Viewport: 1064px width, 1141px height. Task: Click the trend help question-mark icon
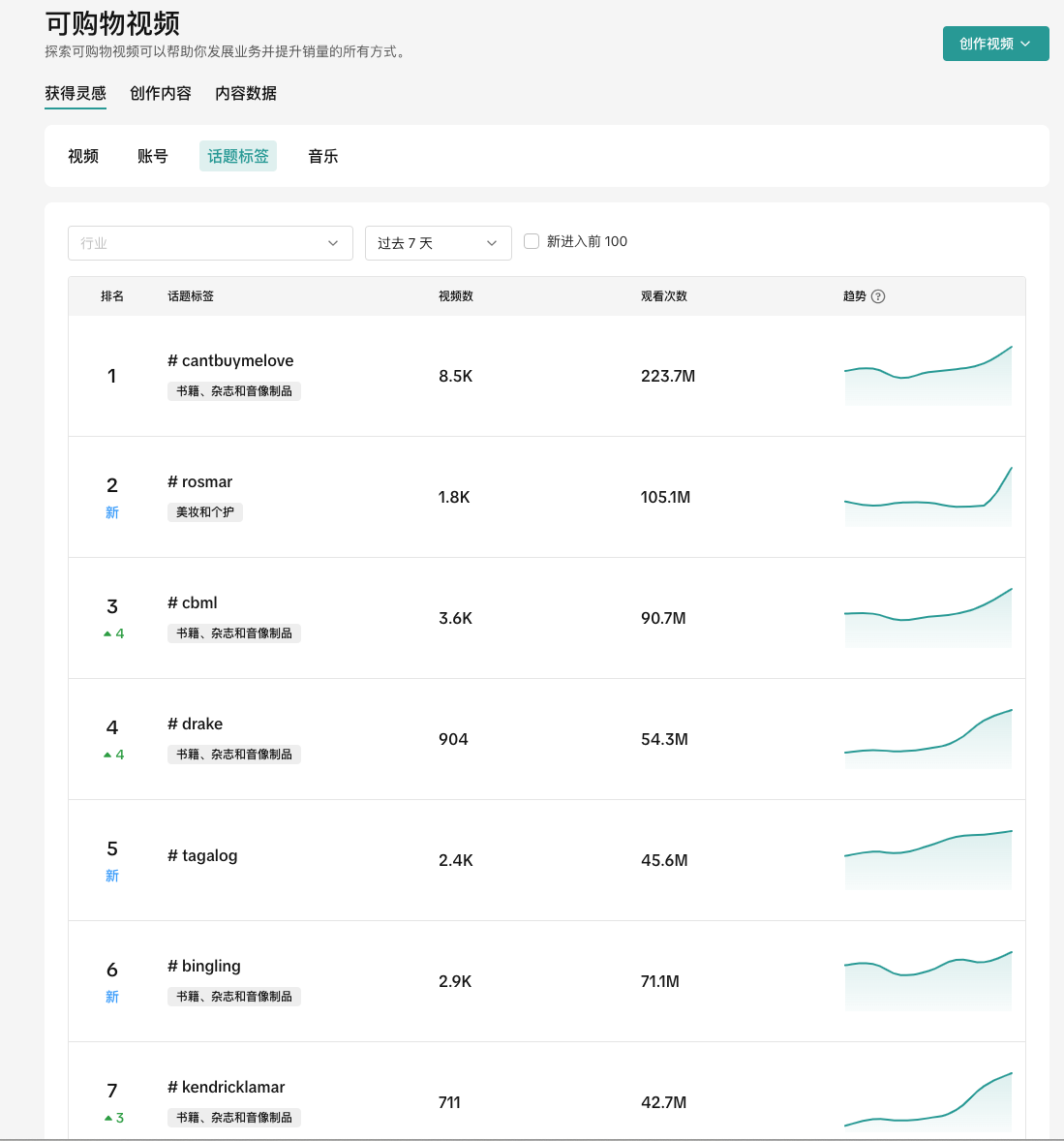point(878,296)
